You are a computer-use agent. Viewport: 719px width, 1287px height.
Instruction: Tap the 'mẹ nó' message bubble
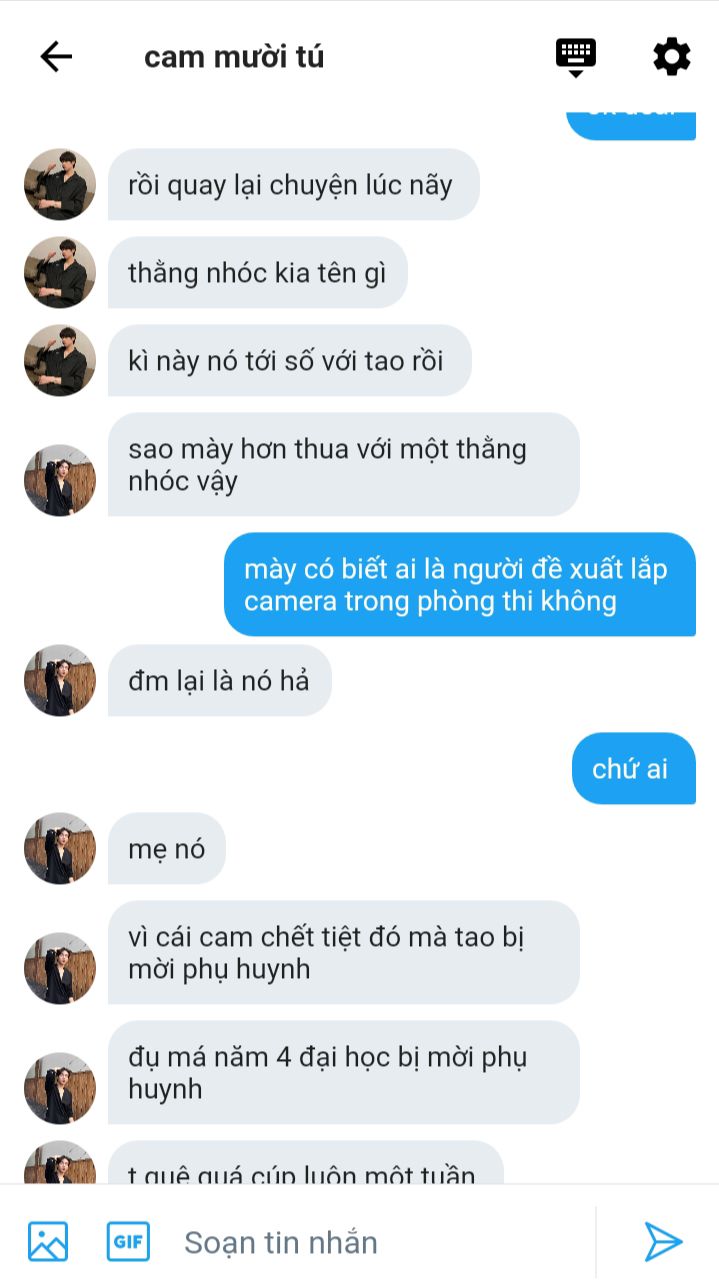point(167,848)
